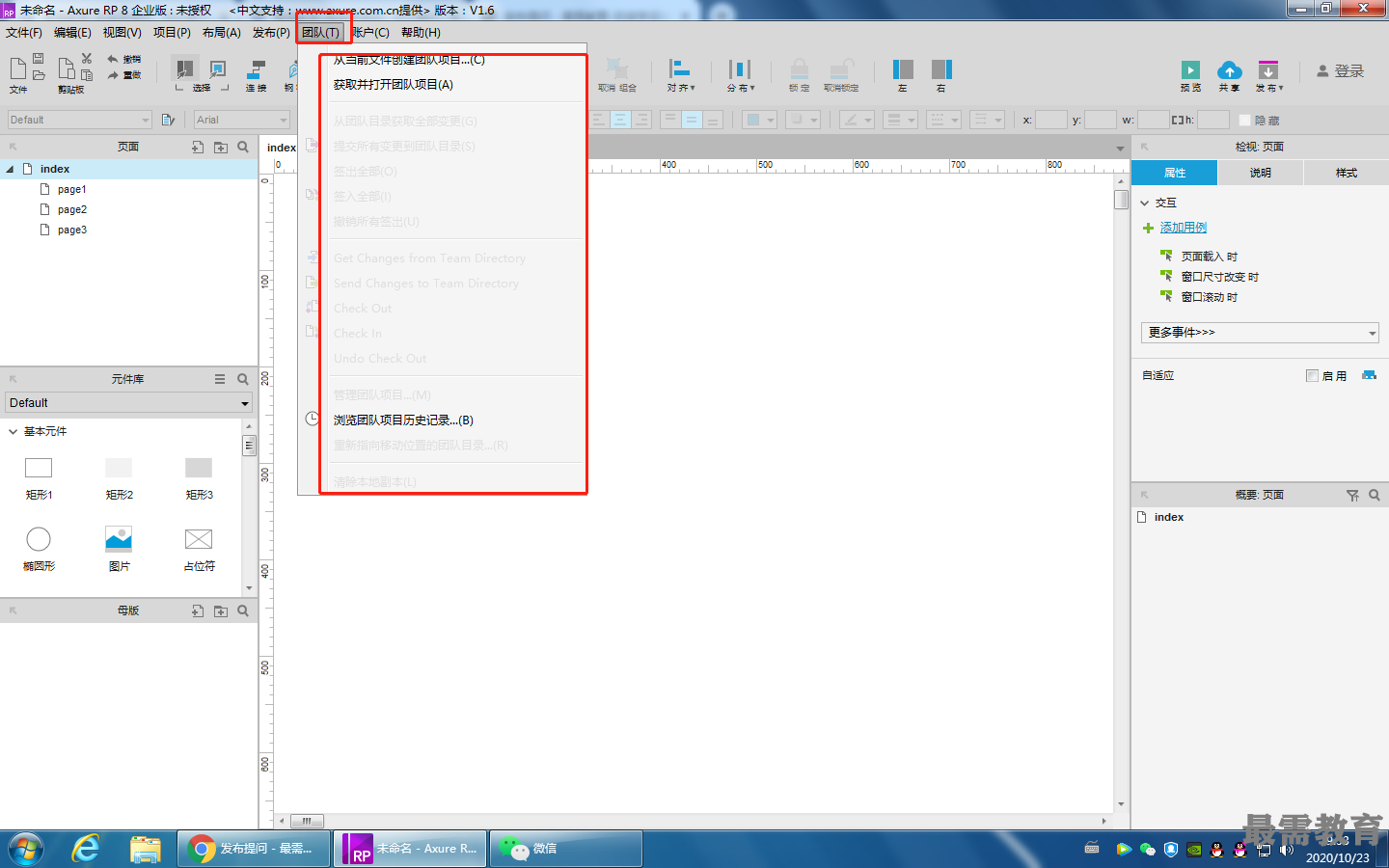Open Chrome in the Windows taskbar
This screenshot has height=868, width=1389.
(254, 849)
